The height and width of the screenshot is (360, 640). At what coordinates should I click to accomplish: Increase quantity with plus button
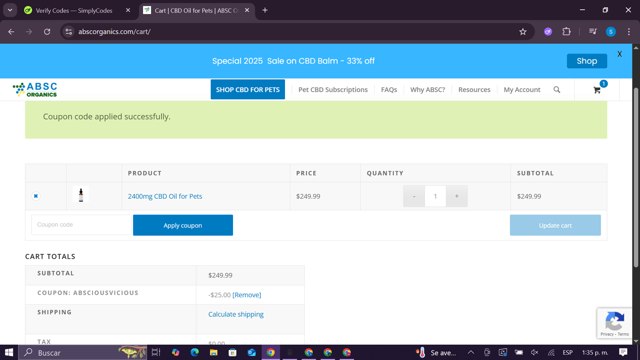point(457,196)
